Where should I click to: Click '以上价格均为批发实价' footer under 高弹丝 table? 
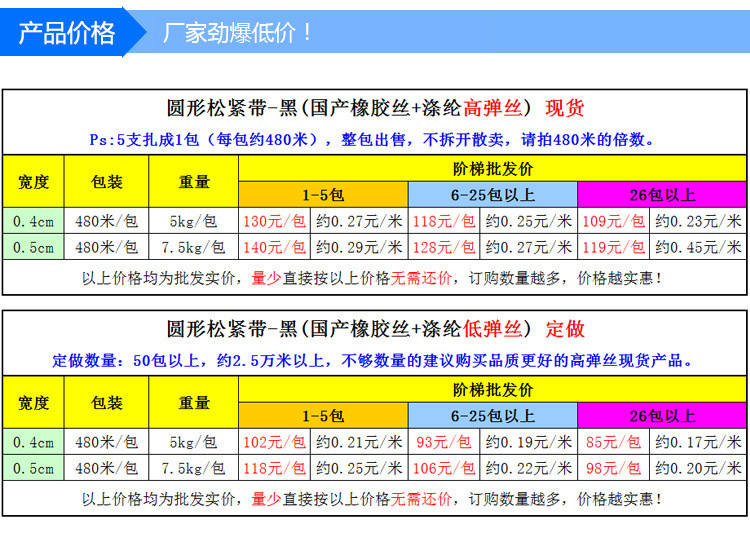coord(372,277)
